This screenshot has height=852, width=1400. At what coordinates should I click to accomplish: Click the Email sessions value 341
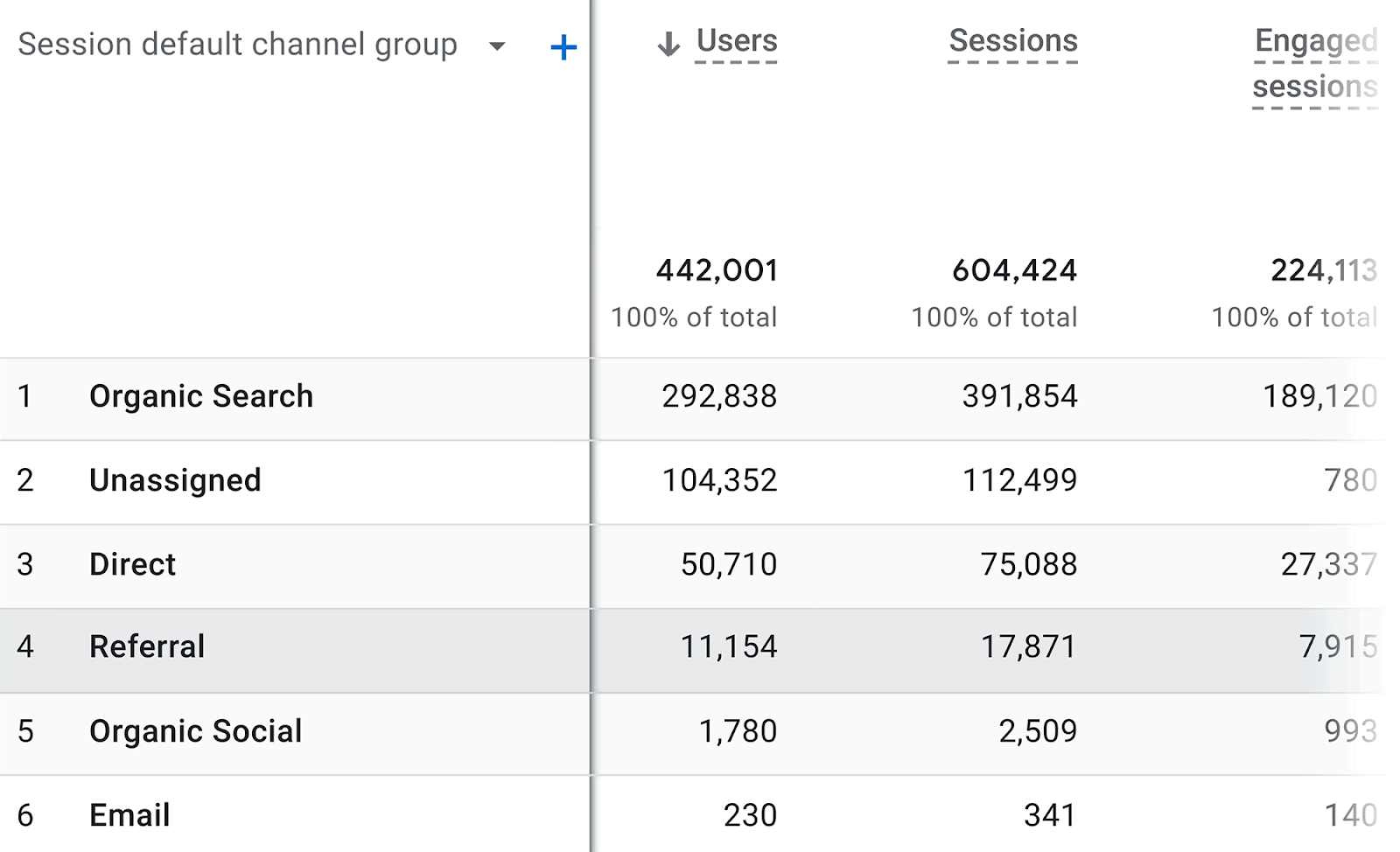click(x=1050, y=815)
